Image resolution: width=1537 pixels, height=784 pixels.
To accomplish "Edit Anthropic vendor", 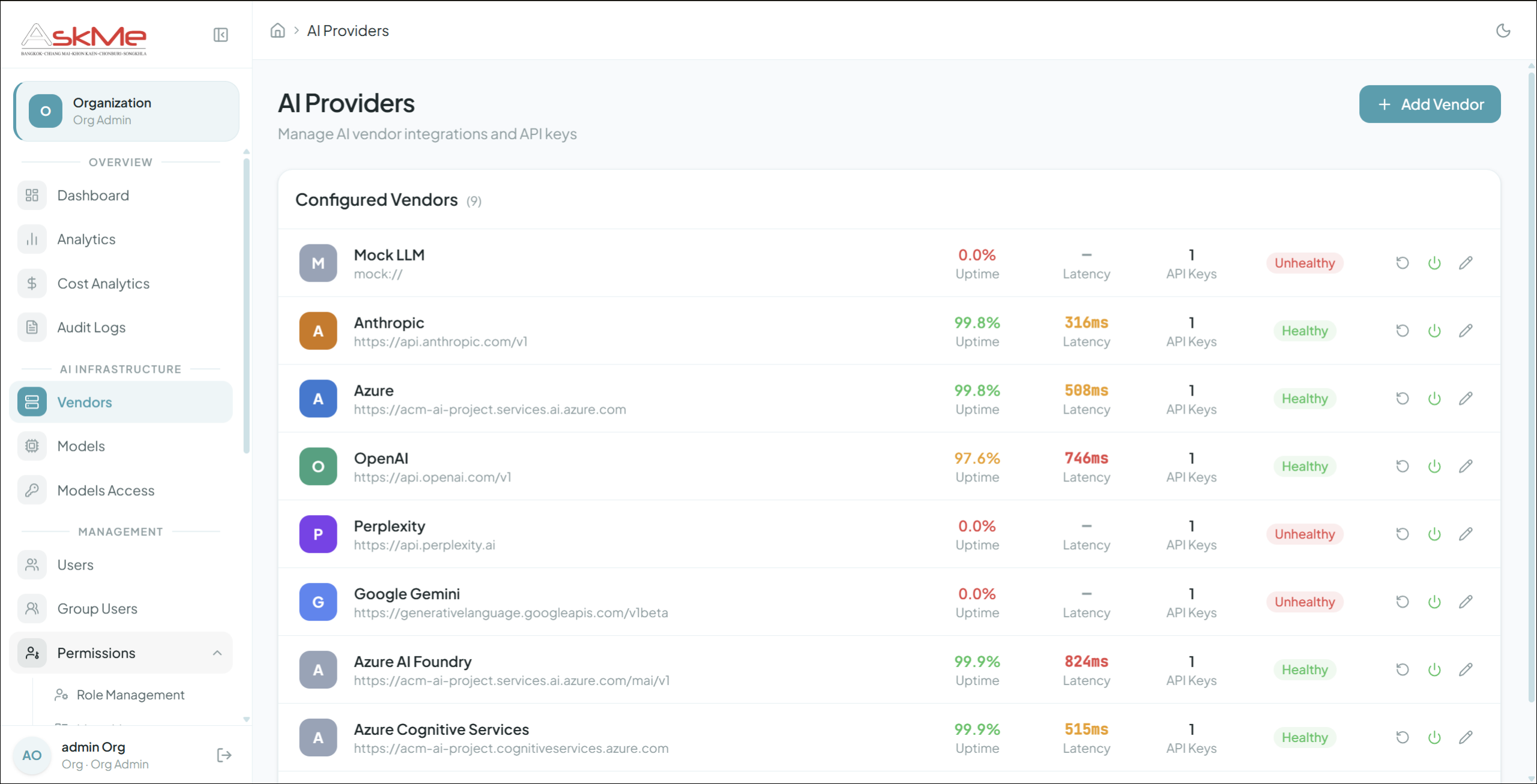I will [1466, 331].
